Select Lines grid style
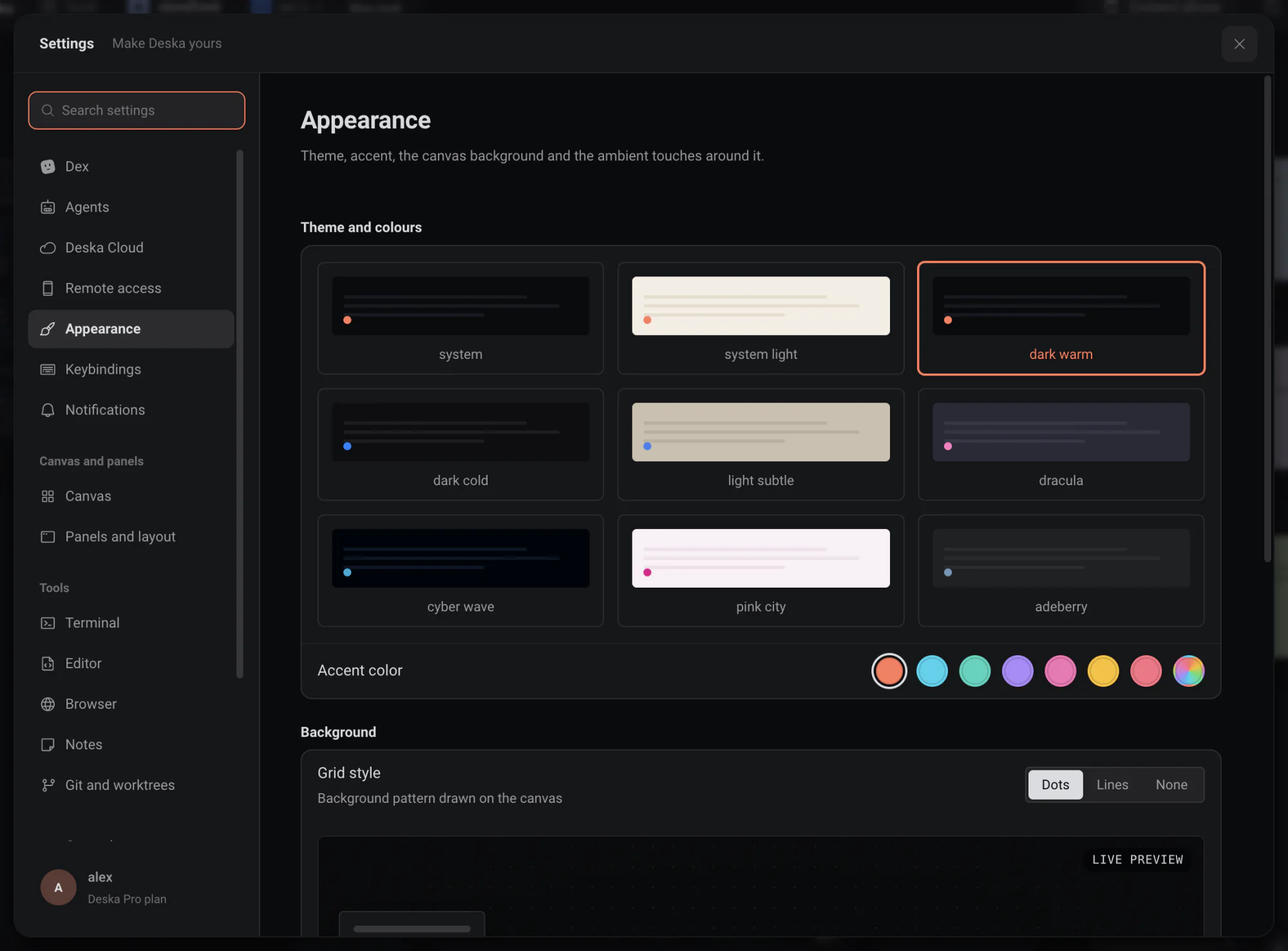1288x951 pixels. pos(1112,785)
